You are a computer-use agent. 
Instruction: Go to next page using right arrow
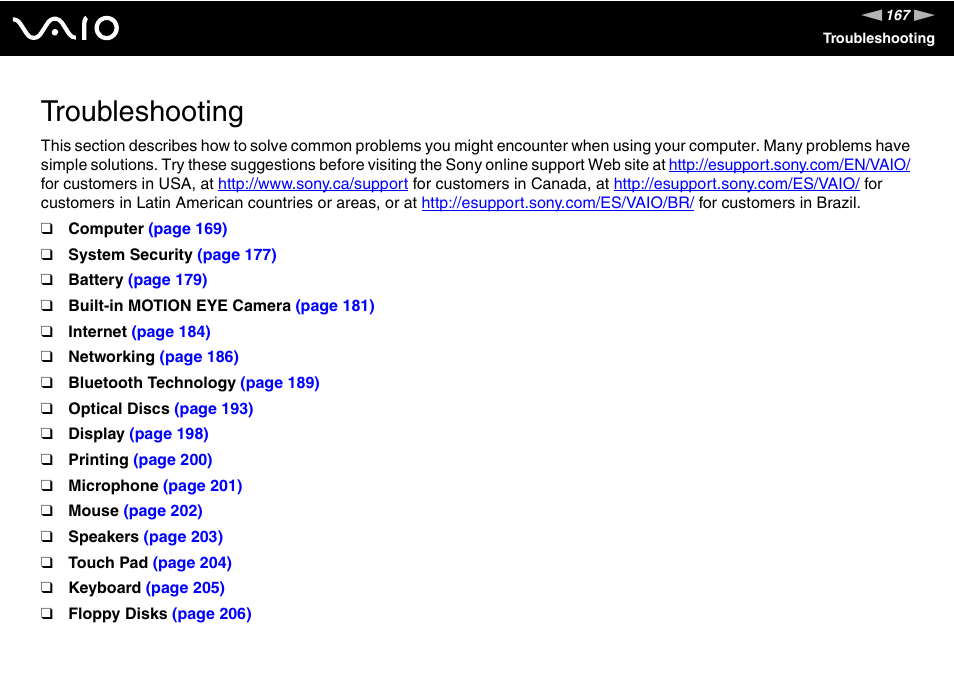pos(924,15)
